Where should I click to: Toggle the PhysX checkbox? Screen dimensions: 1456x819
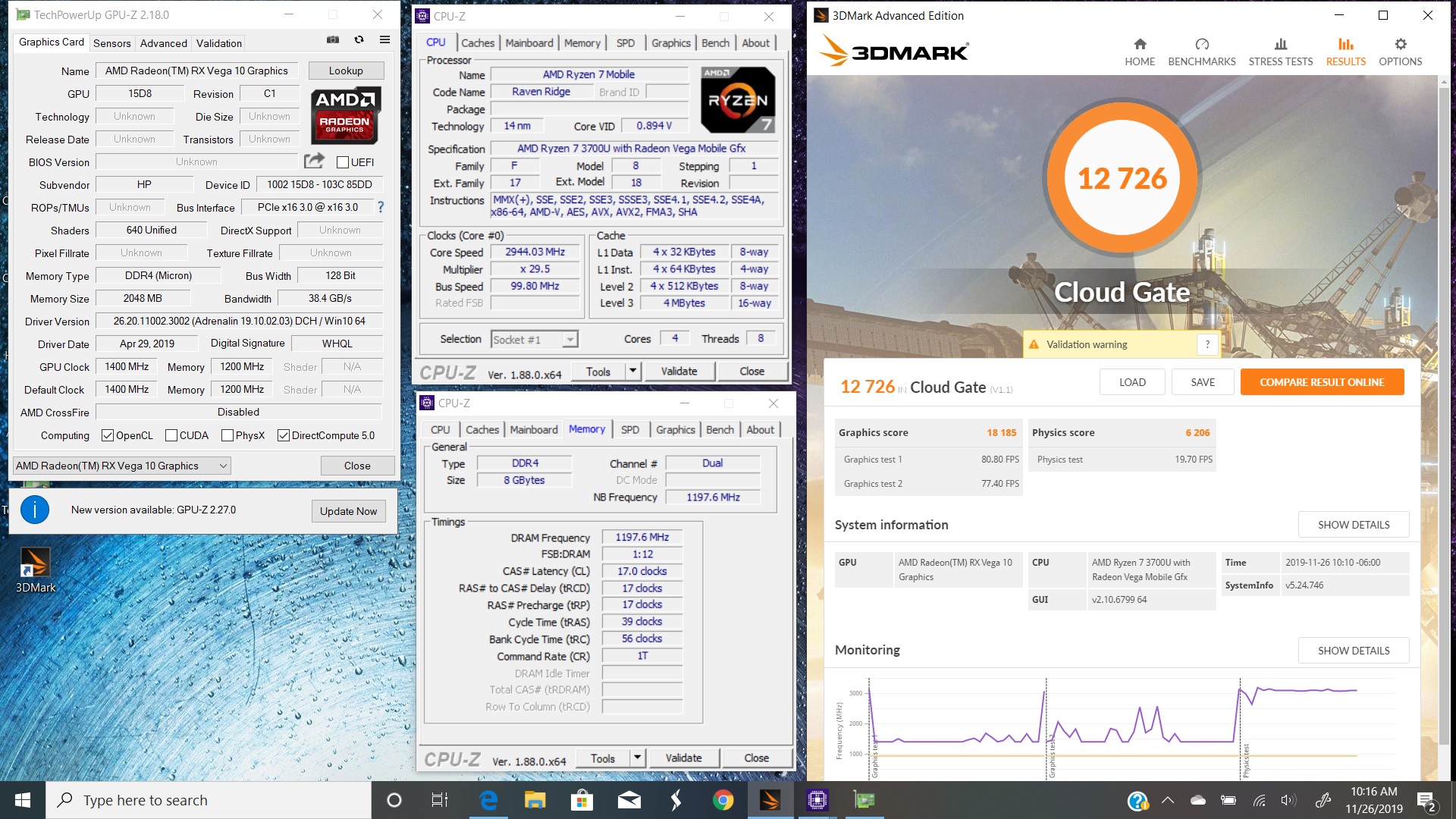point(227,435)
